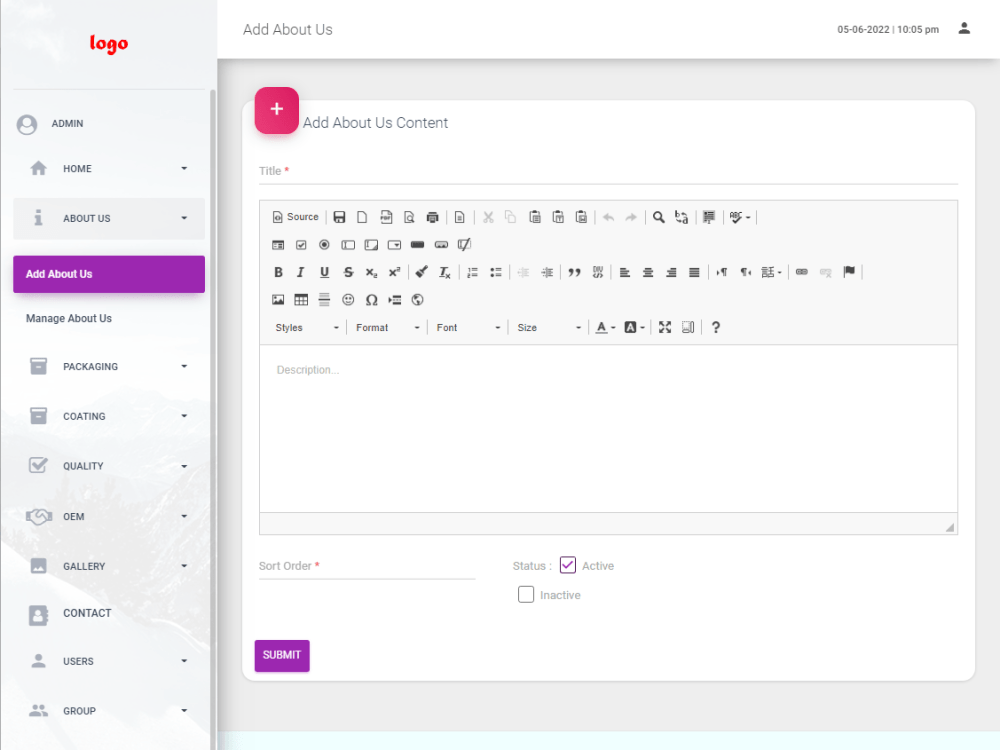Image resolution: width=1000 pixels, height=750 pixels.
Task: Apply Superscript formatting
Action: pyautogui.click(x=395, y=272)
